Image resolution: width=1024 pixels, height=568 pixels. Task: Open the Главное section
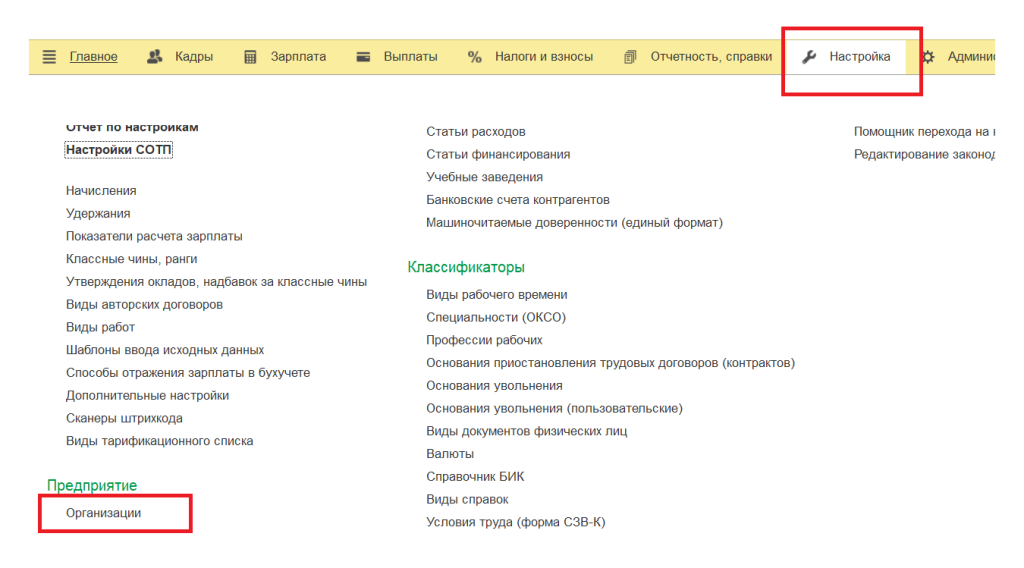(93, 57)
